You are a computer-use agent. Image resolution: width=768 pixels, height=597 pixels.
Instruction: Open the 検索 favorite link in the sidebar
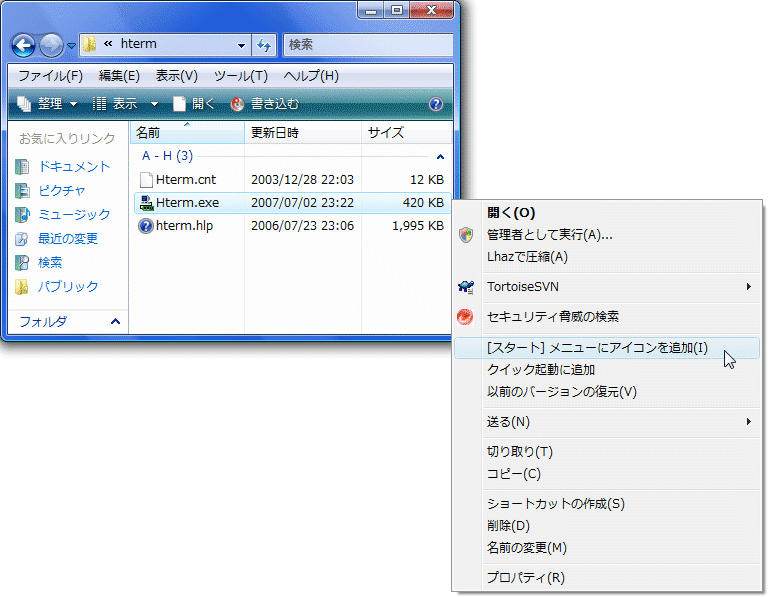point(50,263)
